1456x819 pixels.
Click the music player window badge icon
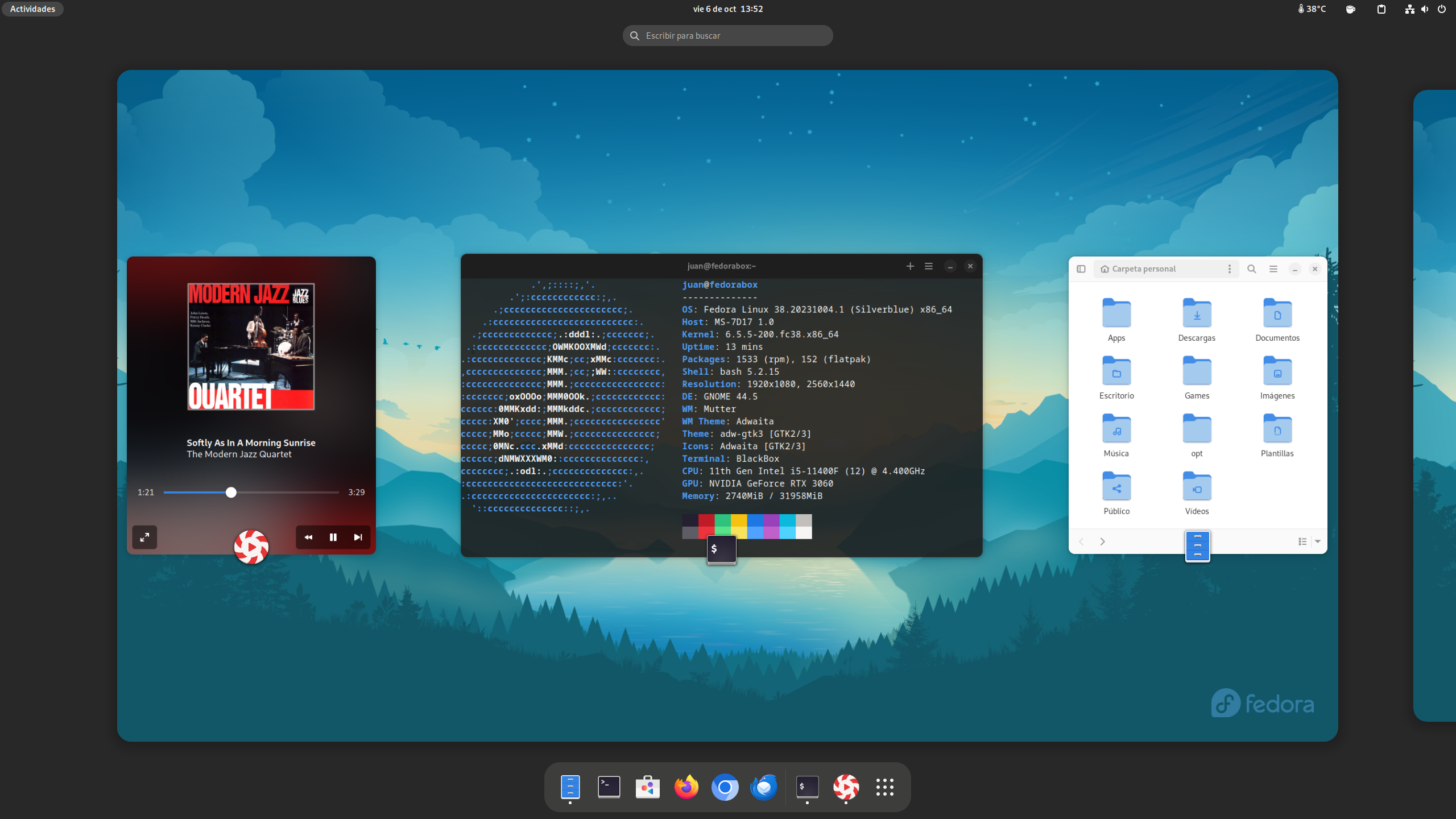click(x=251, y=547)
